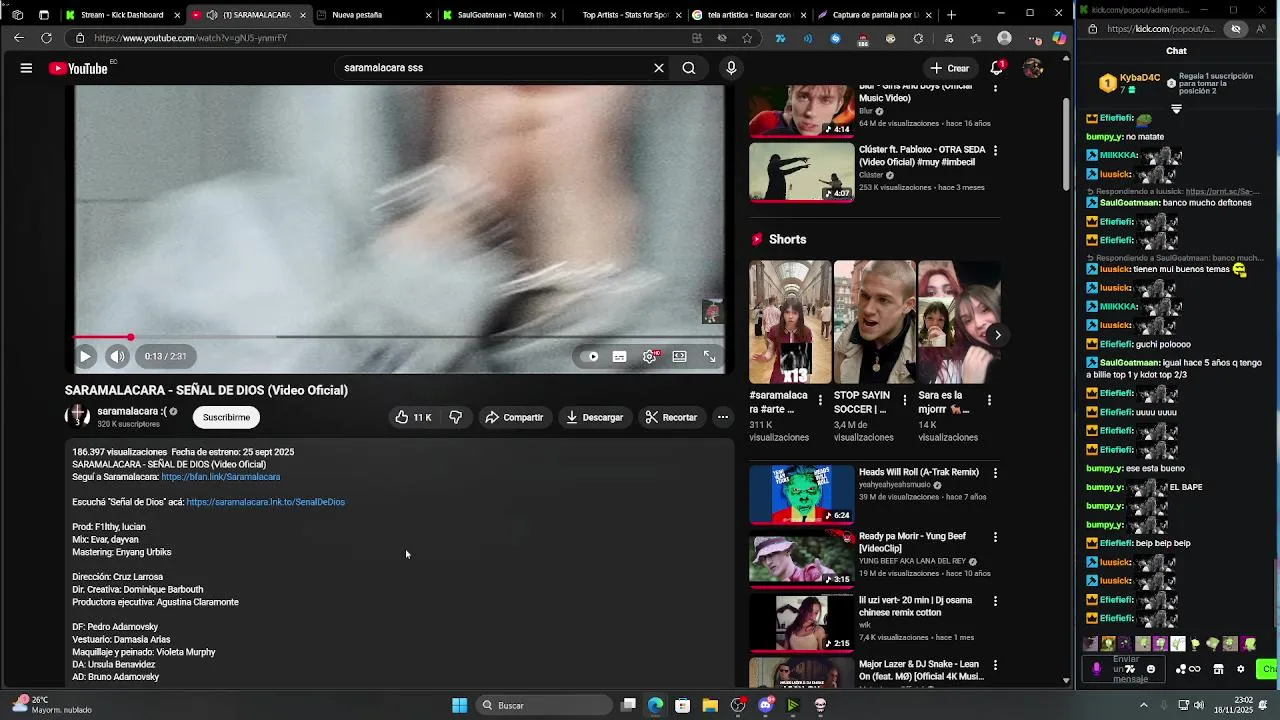
Task: Switch the player to theater mode
Action: coord(680,356)
